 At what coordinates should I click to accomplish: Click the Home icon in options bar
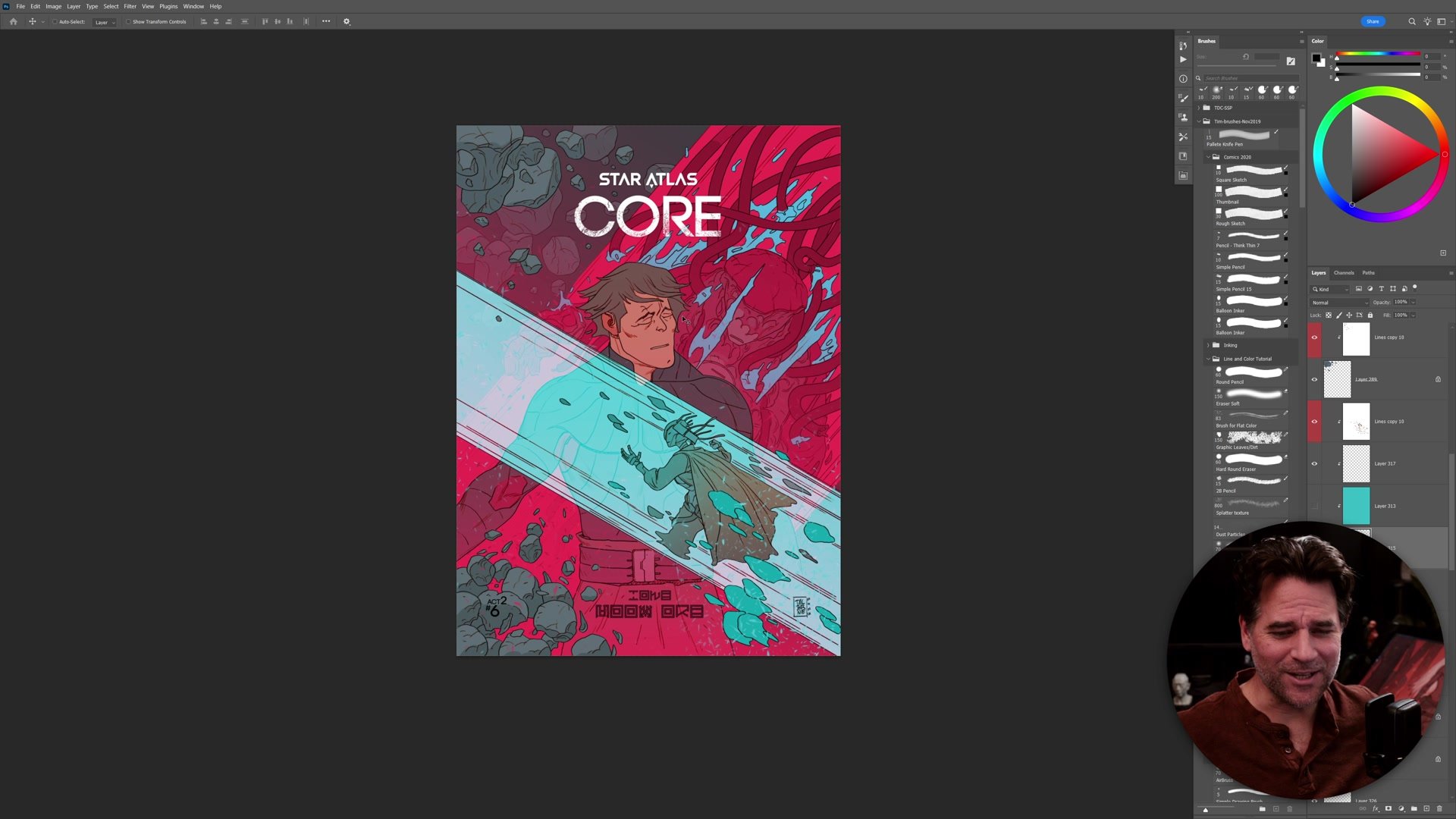point(13,21)
